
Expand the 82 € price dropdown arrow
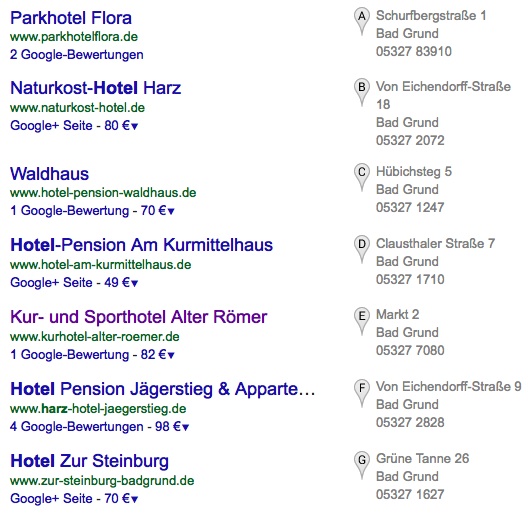pyautogui.click(x=171, y=355)
